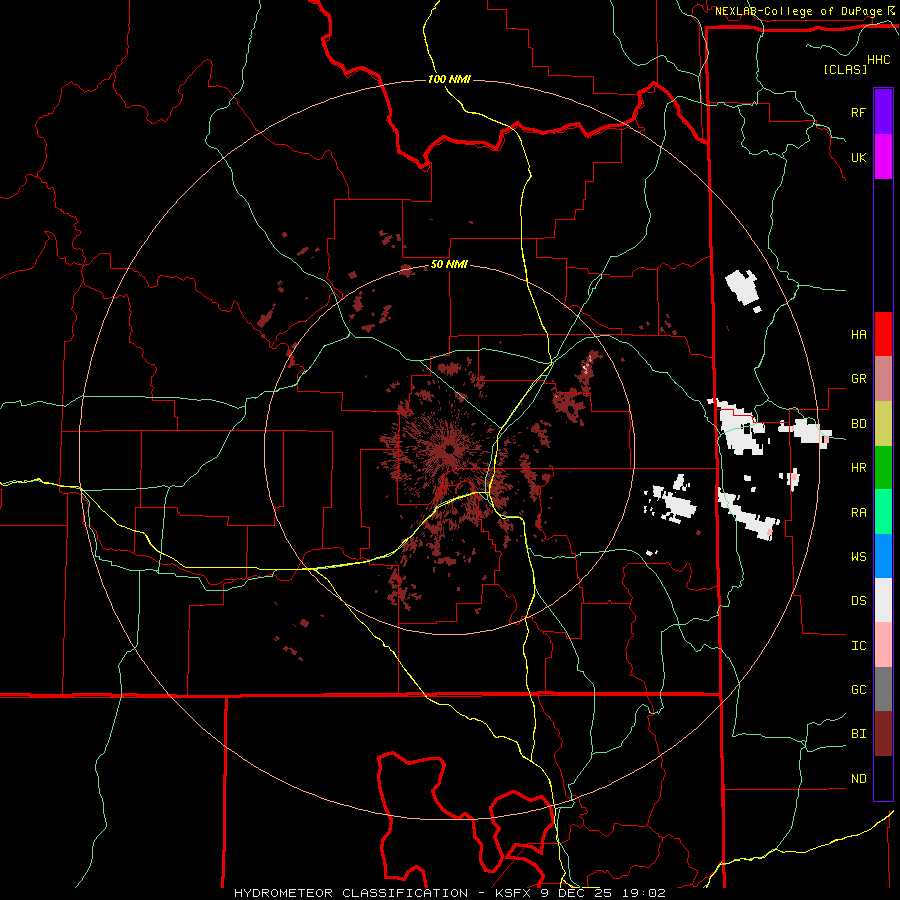Select the IC light pink legend swatch
The image size is (900, 900).
point(883,645)
